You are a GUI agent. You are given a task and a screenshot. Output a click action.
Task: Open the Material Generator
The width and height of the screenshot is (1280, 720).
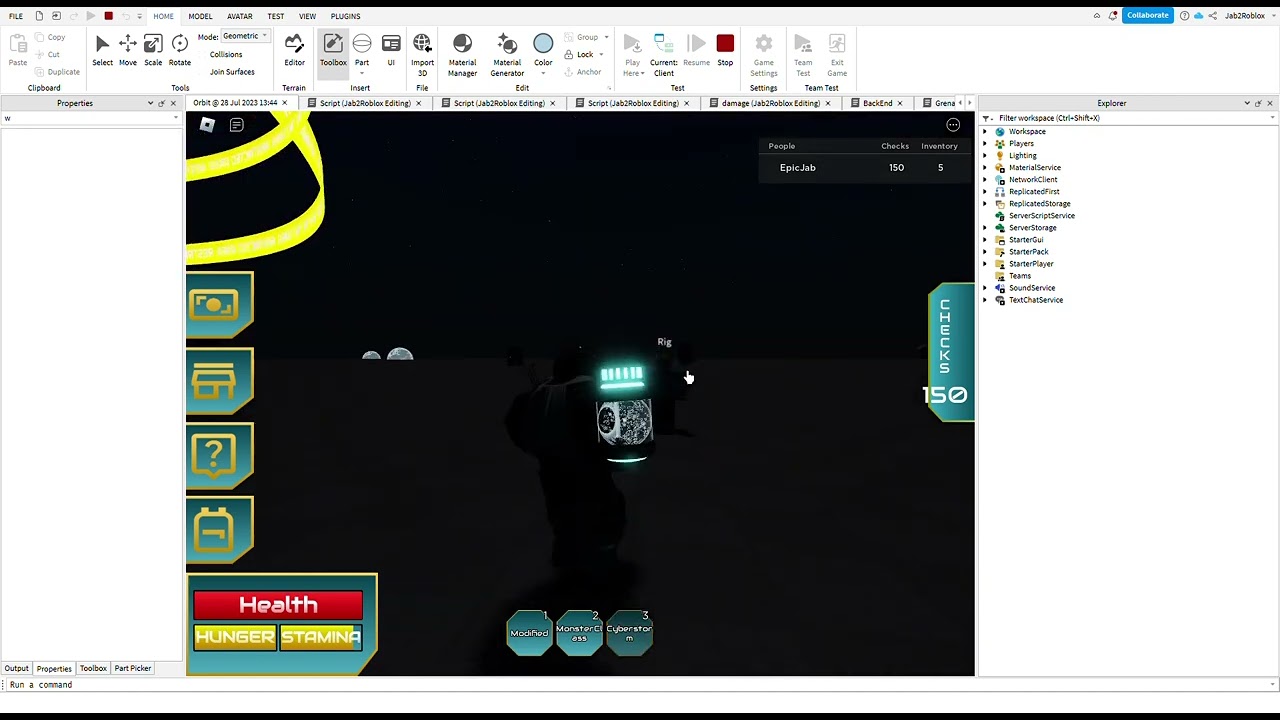(507, 54)
